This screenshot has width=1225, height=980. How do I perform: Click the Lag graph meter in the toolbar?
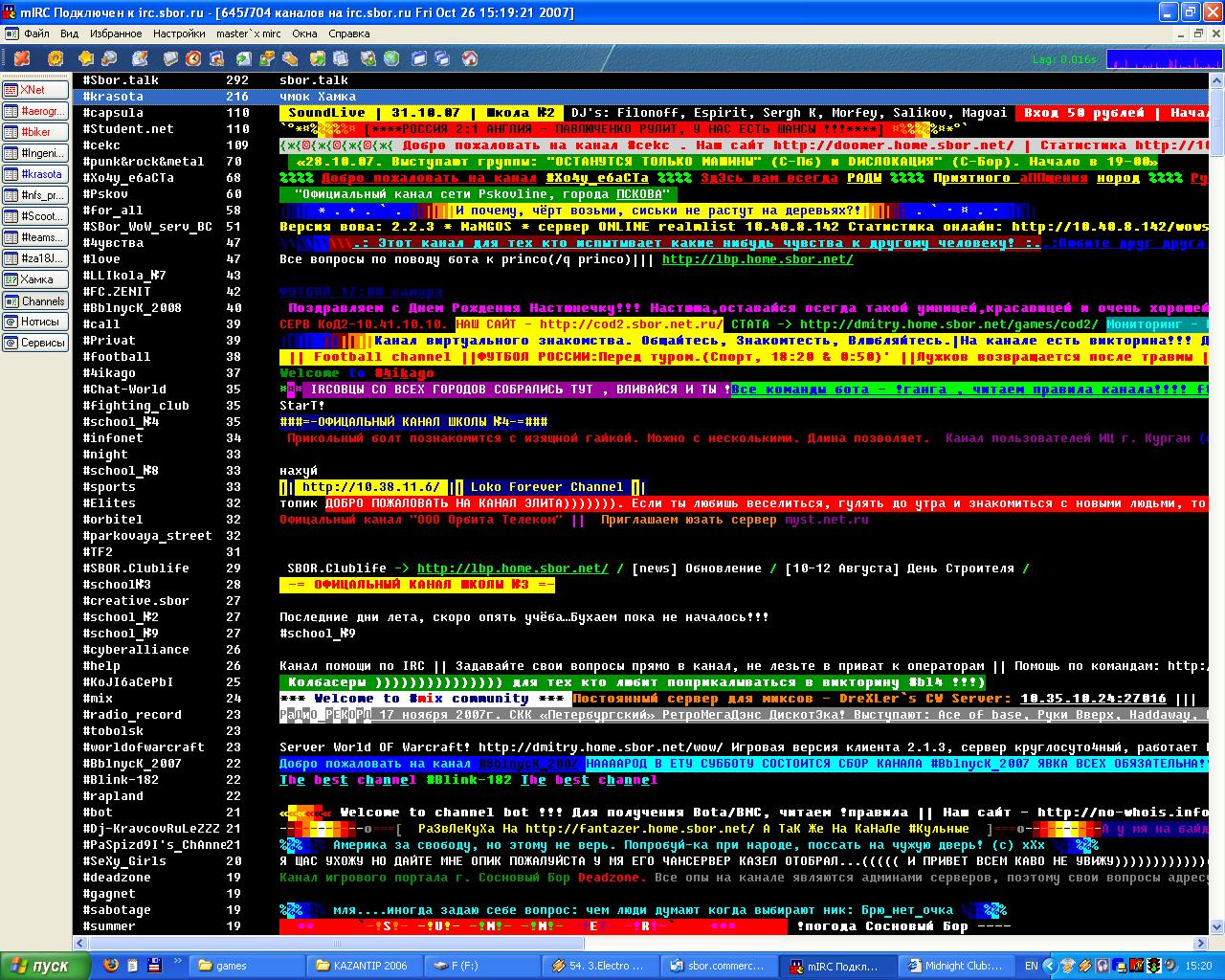point(1164,59)
